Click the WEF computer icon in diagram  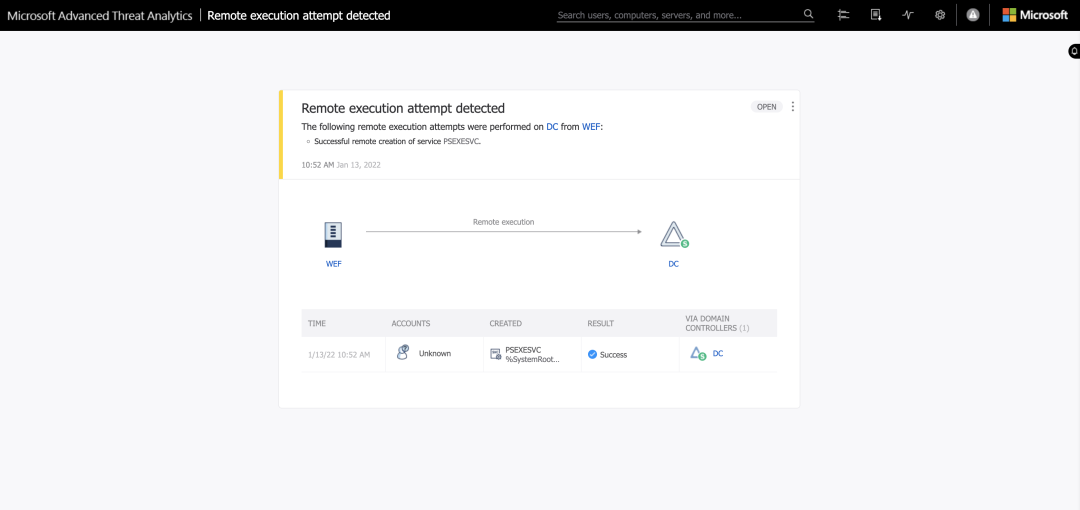tap(333, 234)
